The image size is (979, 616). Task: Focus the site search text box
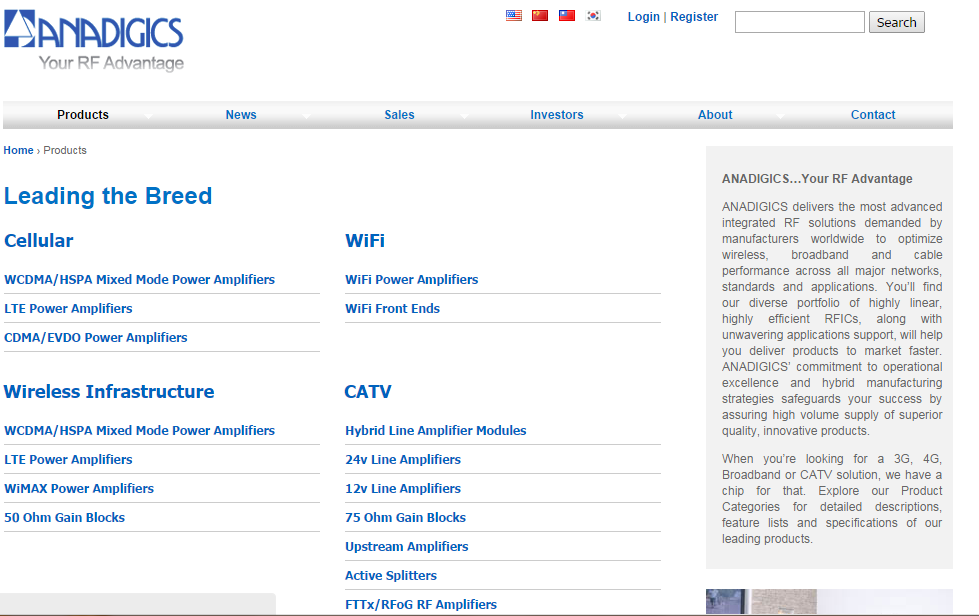(x=800, y=22)
